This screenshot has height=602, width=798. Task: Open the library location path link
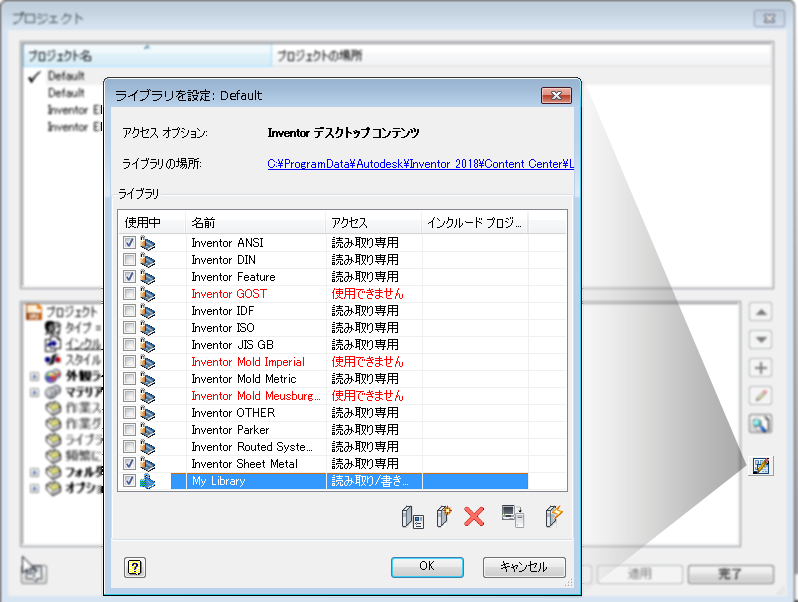420,164
